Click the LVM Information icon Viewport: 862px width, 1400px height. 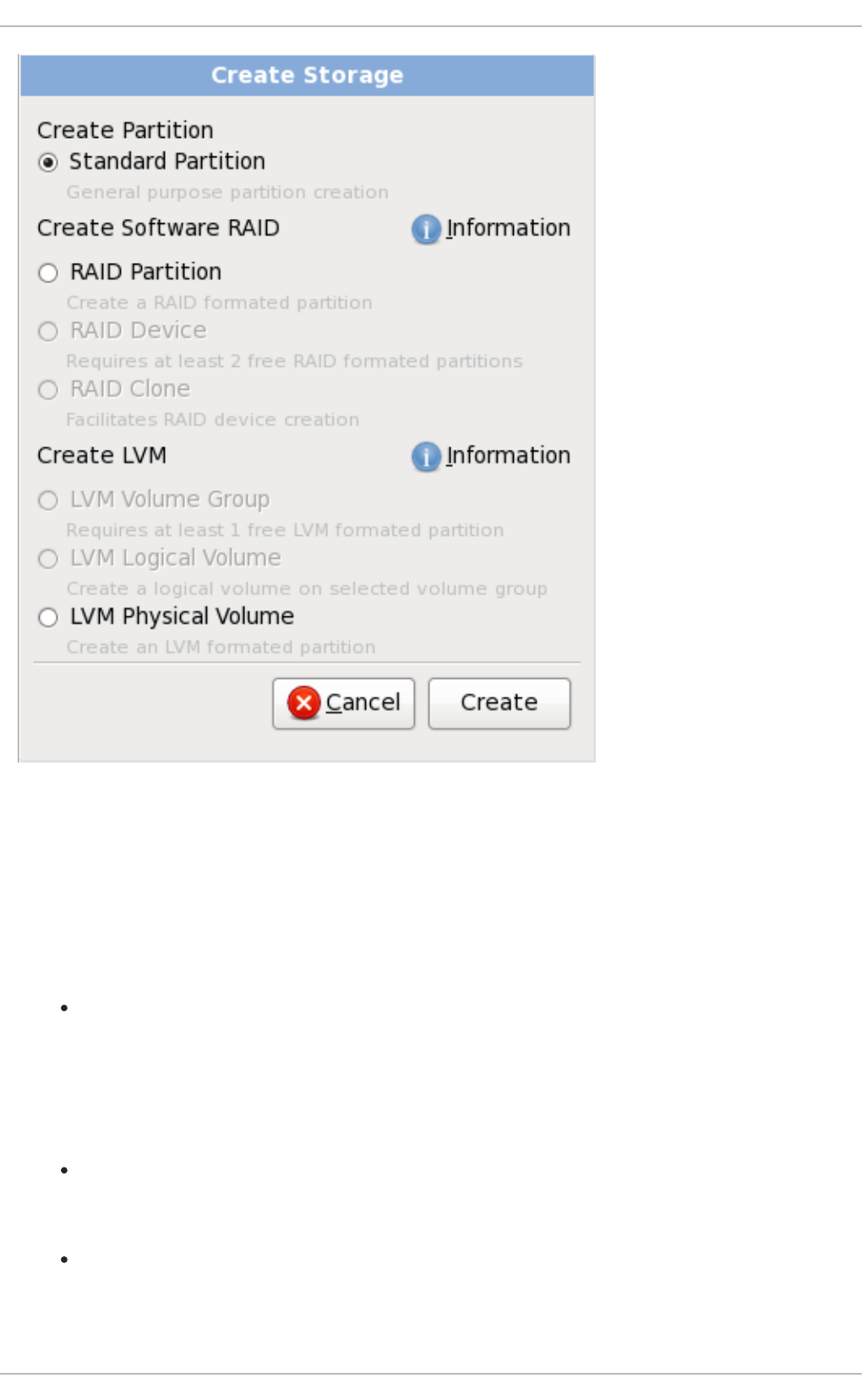point(427,457)
